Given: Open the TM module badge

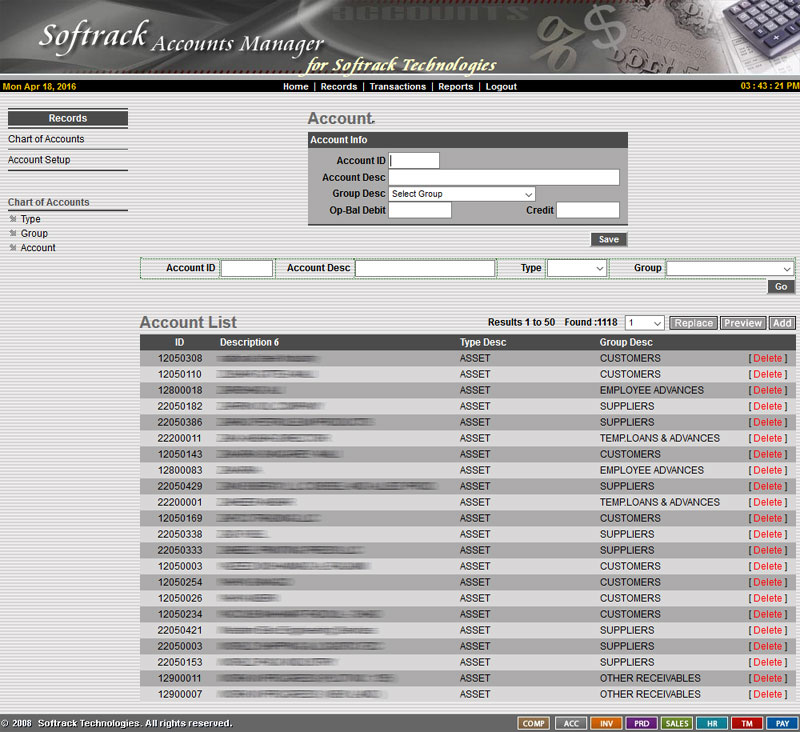Looking at the screenshot, I should tap(747, 723).
